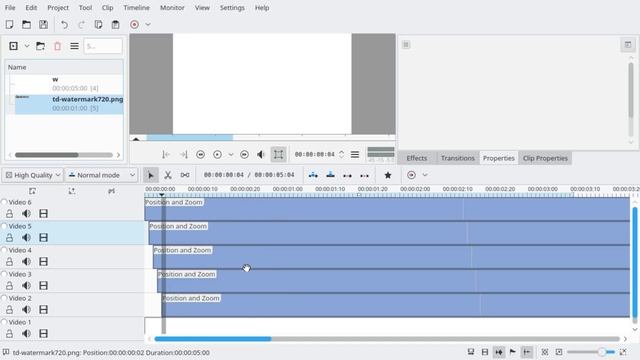Lock the Video 5 track

coord(9,238)
